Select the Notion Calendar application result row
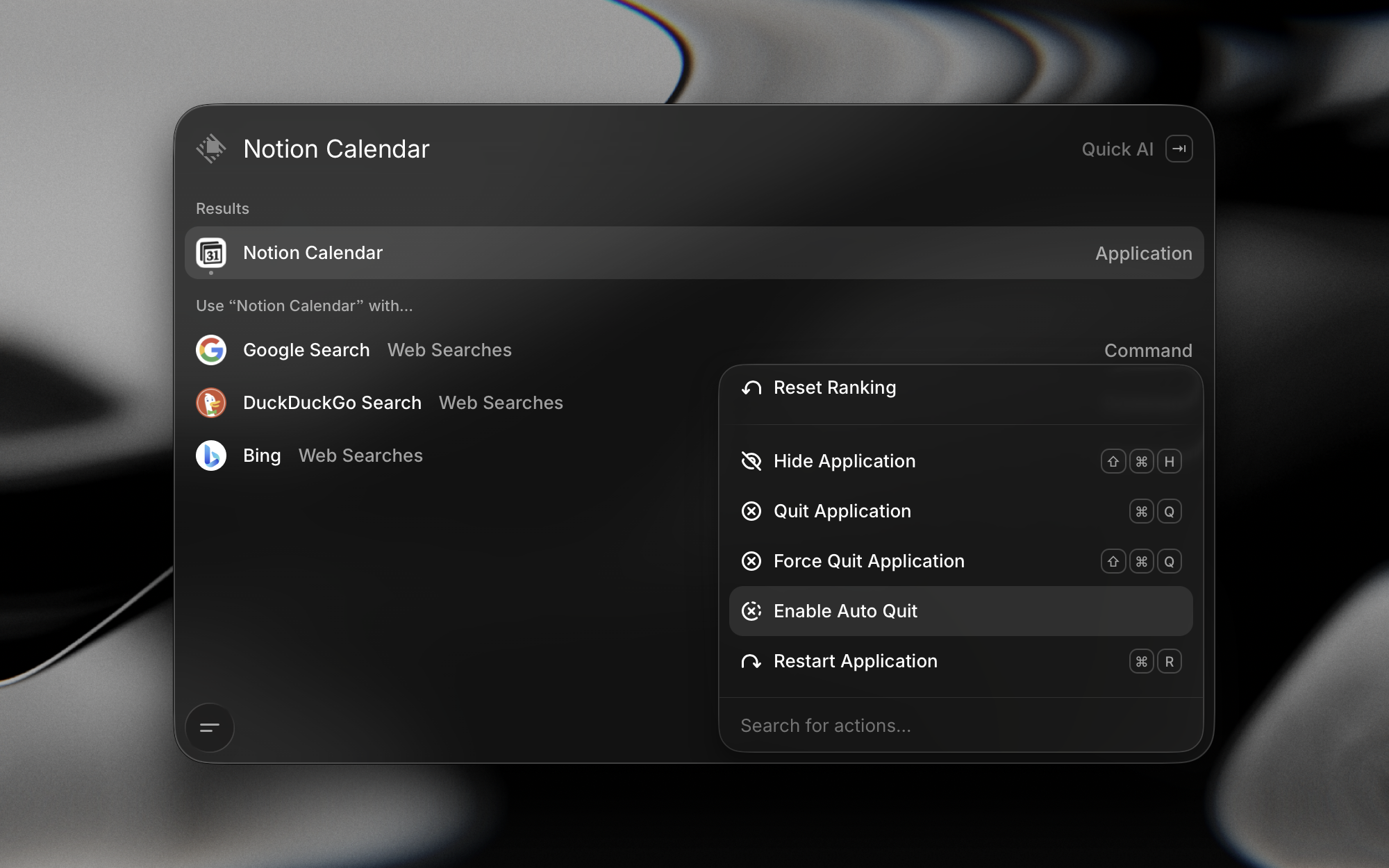This screenshot has width=1389, height=868. coord(694,253)
